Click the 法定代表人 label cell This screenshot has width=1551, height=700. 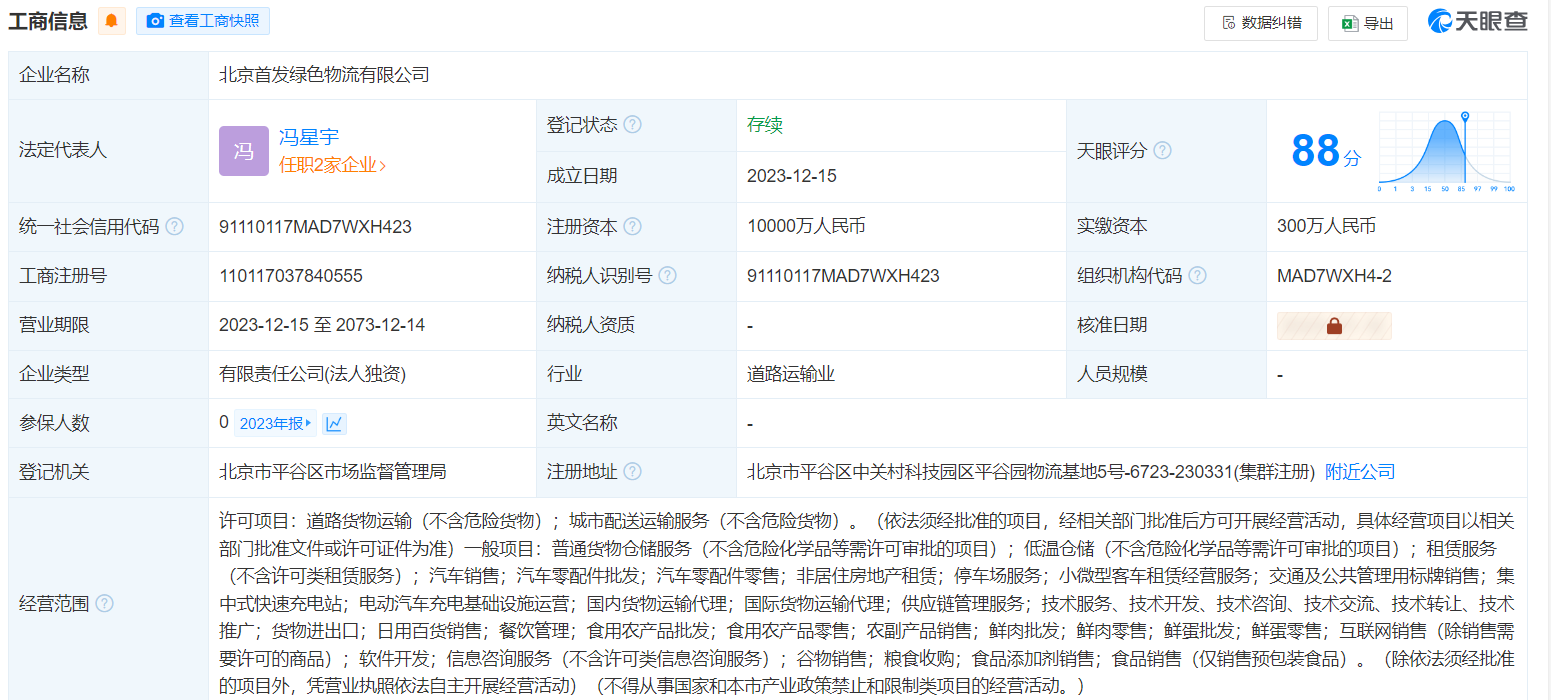point(108,151)
